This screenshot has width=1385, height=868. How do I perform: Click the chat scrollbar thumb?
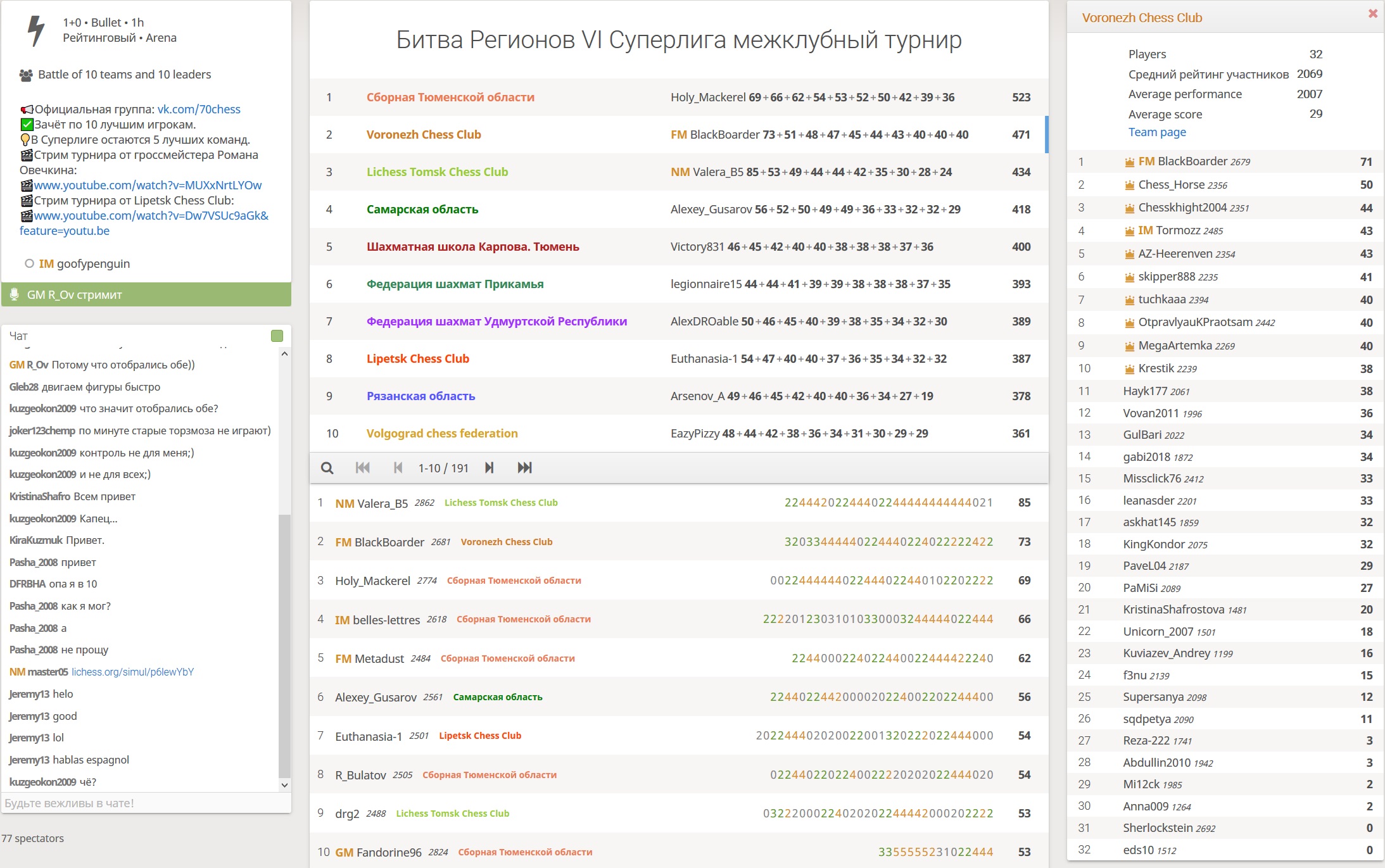point(284,646)
